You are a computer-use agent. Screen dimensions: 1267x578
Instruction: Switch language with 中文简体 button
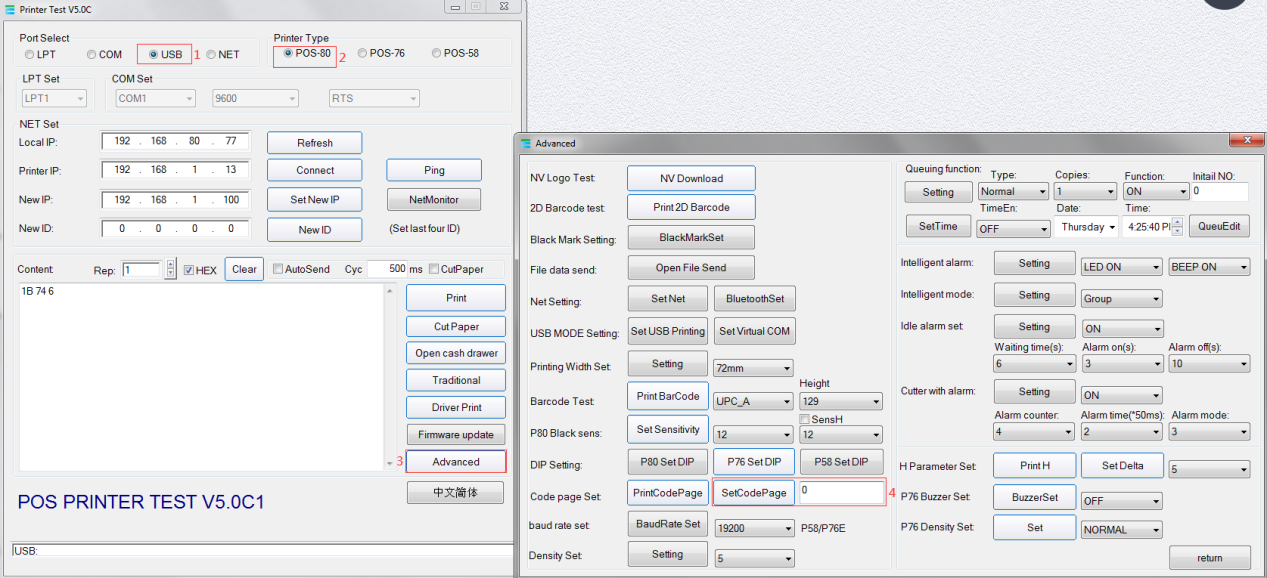(455, 492)
